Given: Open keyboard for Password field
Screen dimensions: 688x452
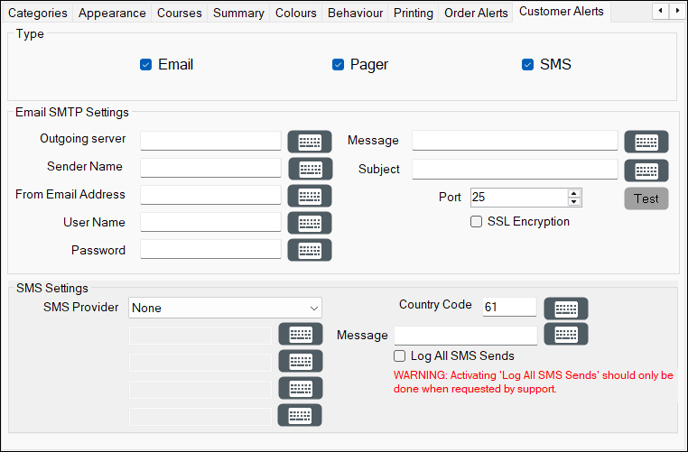Looking at the screenshot, I should coord(310,250).
